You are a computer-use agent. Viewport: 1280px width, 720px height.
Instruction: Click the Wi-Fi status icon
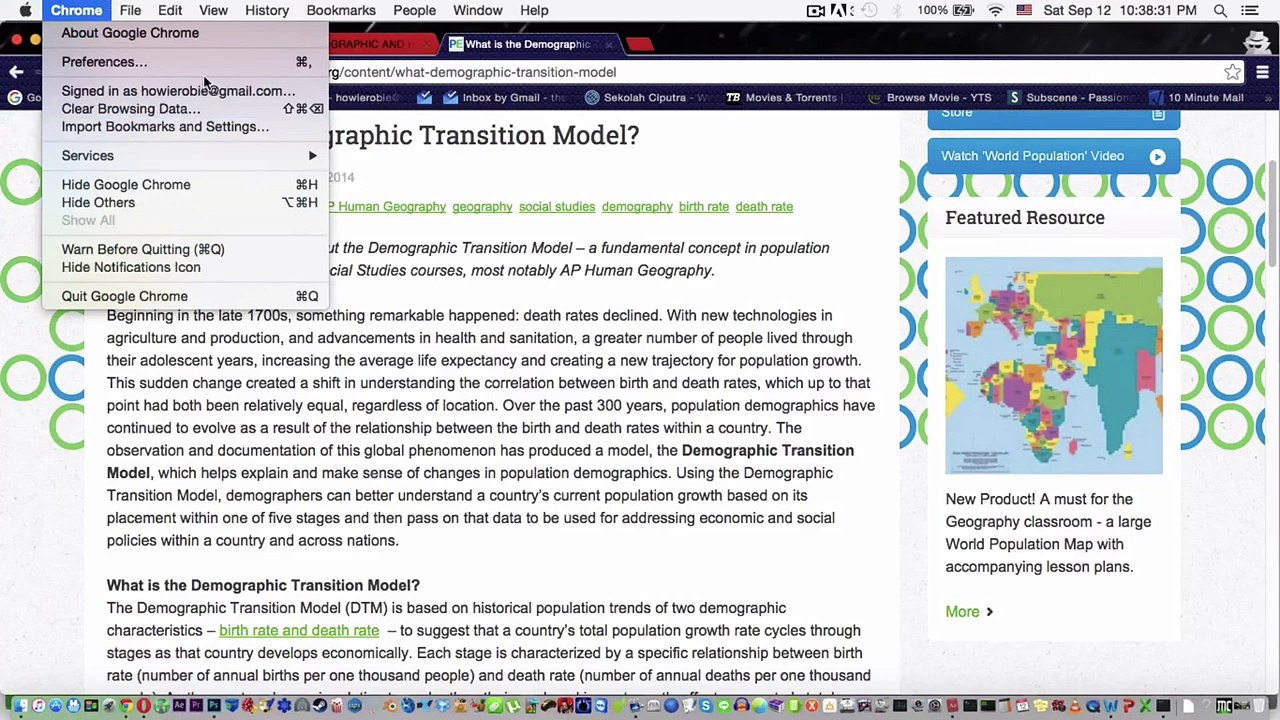click(x=995, y=10)
